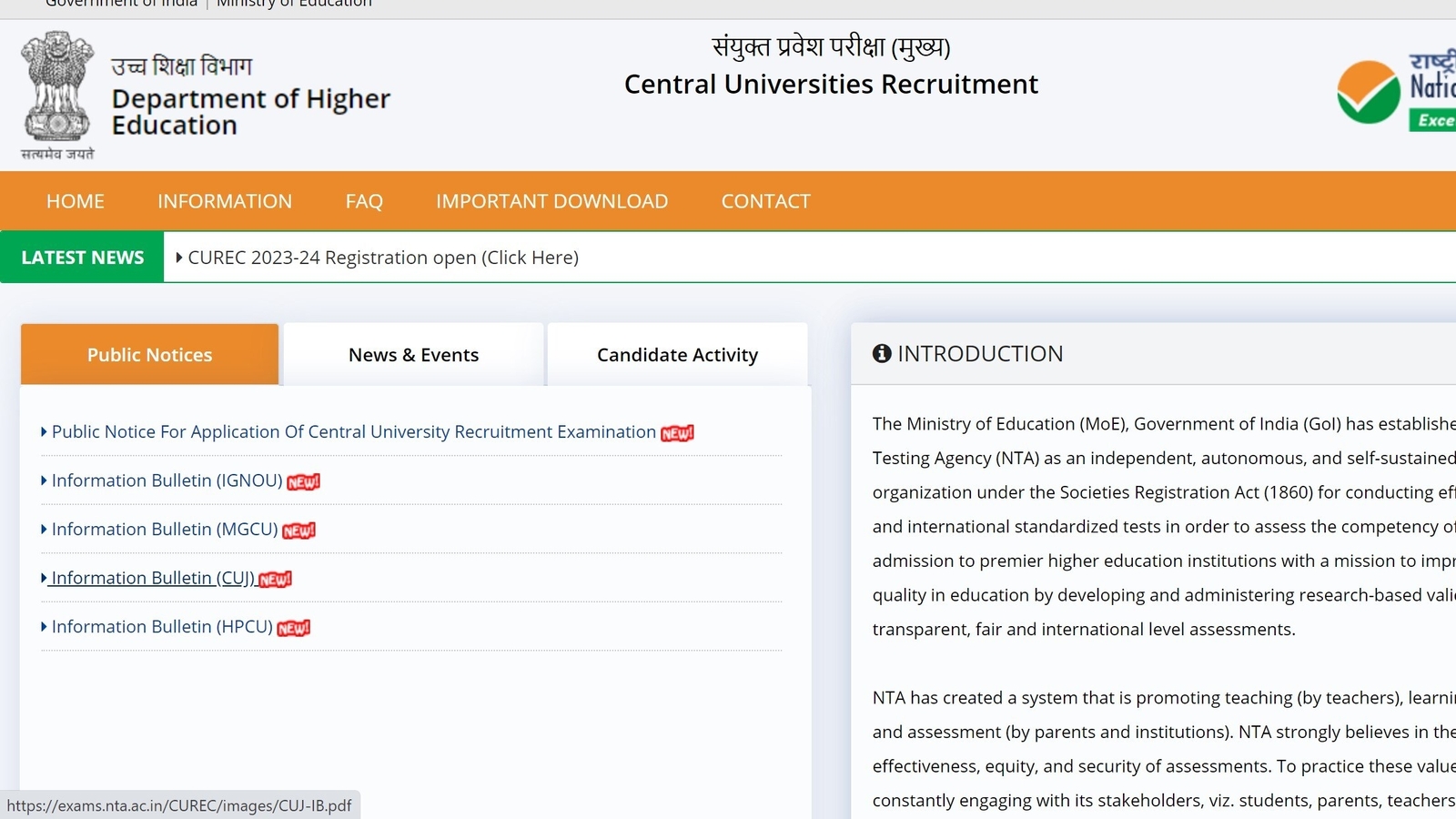Image resolution: width=1456 pixels, height=819 pixels.
Task: Click the Department of Higher Education title
Action: (251, 112)
